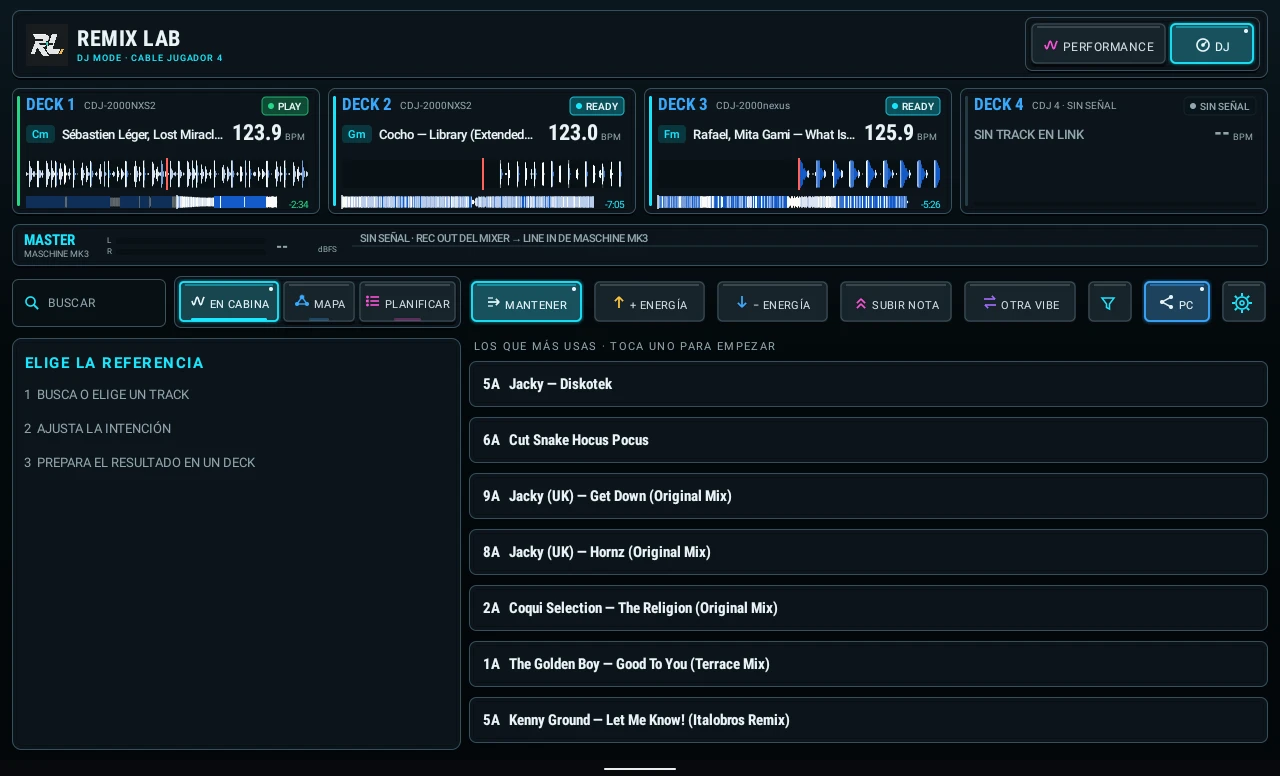This screenshot has width=1280, height=776.
Task: Choose Kenny Ground — Let Me Know! track
Action: point(868,720)
